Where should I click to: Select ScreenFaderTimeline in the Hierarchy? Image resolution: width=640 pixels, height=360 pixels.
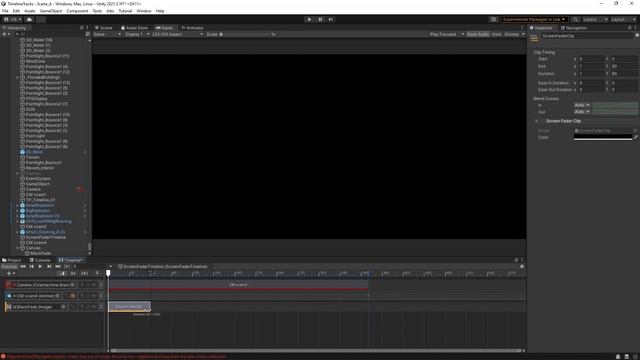[x=46, y=237]
